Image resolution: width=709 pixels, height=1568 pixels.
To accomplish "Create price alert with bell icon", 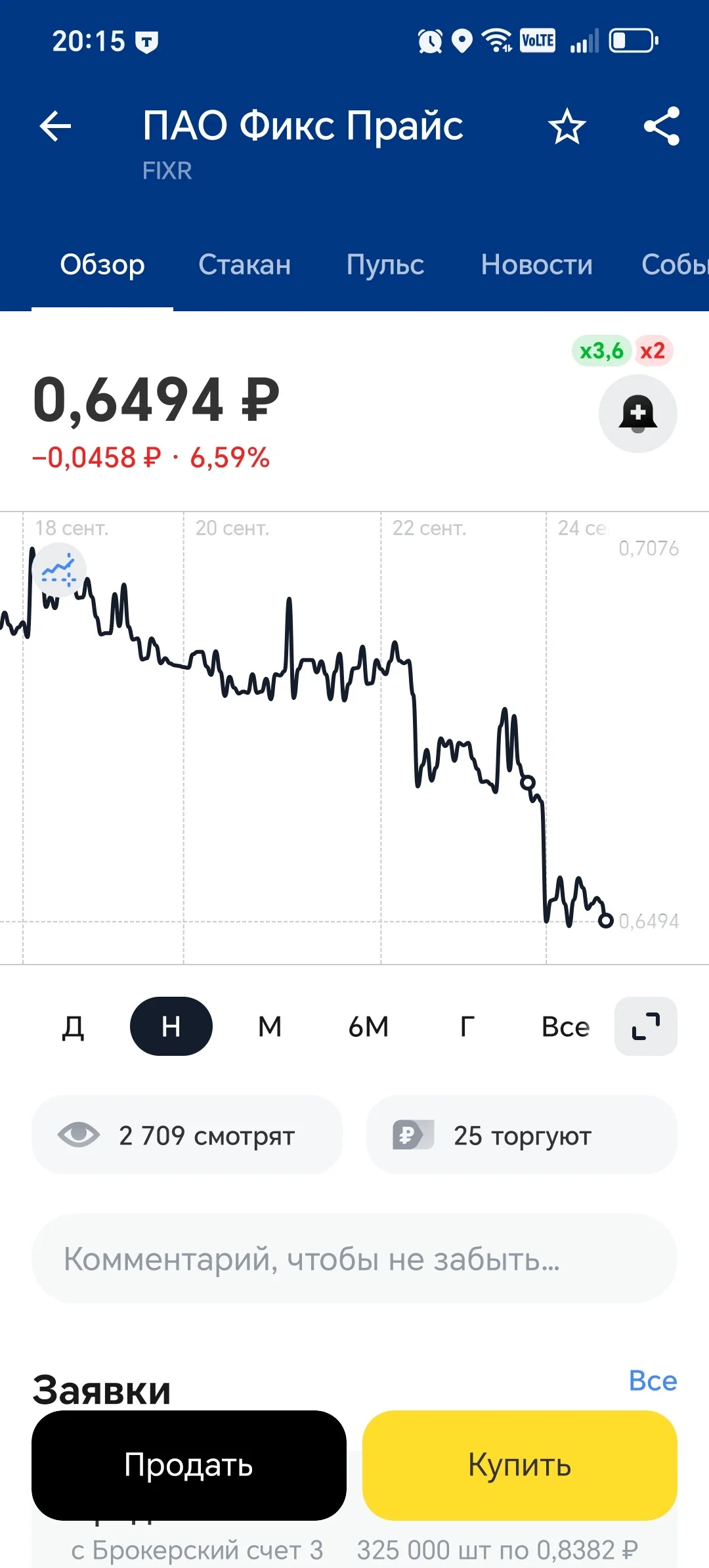I will click(637, 414).
